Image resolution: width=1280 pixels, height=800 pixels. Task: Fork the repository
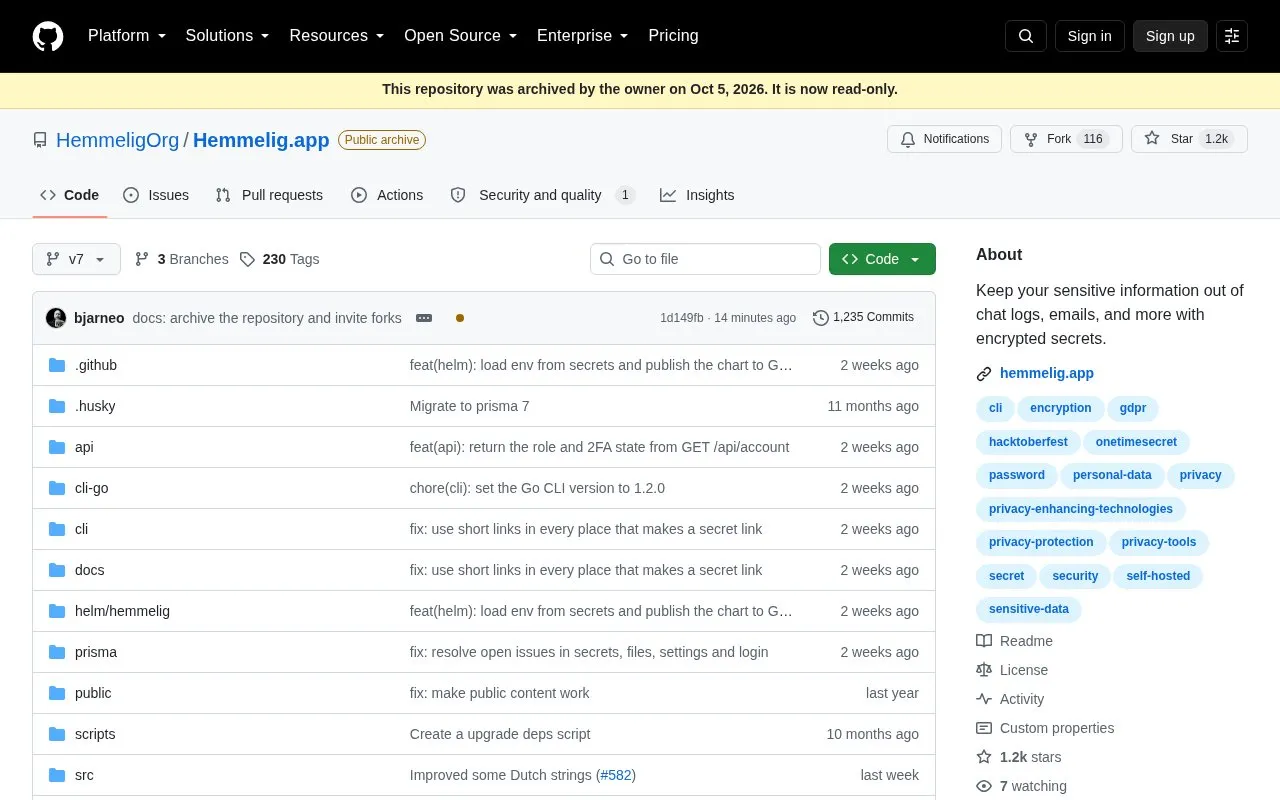pos(1066,139)
